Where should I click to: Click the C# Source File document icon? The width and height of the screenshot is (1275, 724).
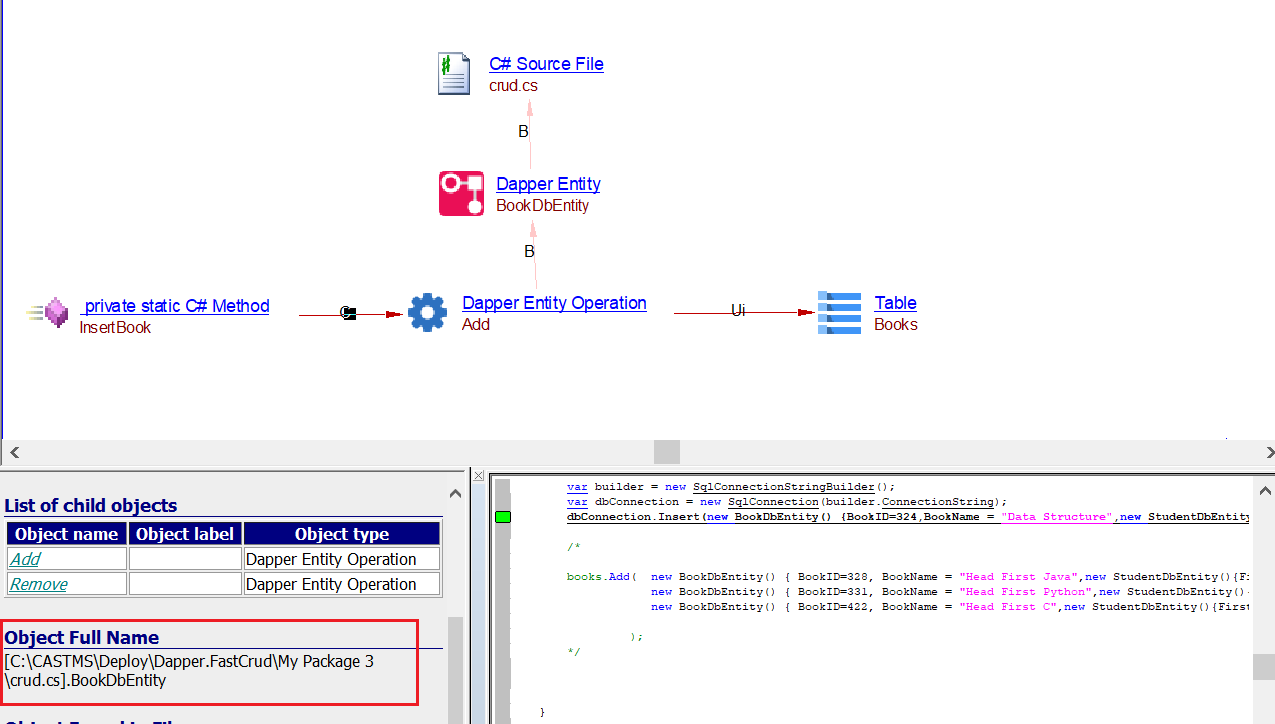454,74
